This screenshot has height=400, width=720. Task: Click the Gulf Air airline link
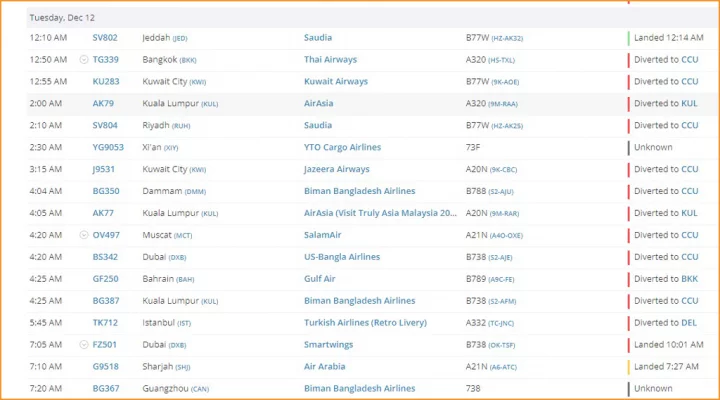pyautogui.click(x=320, y=279)
